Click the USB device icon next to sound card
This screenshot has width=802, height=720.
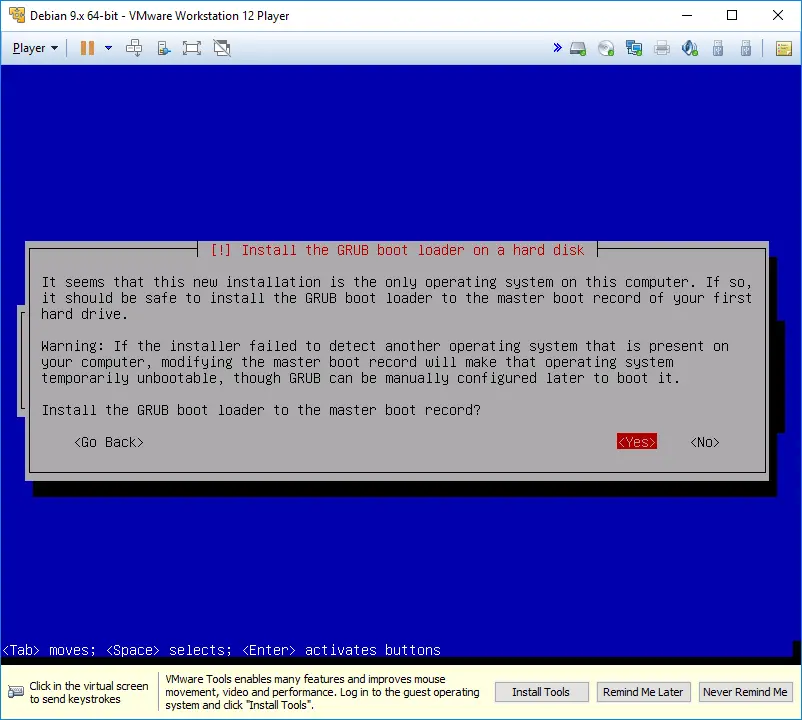718,49
